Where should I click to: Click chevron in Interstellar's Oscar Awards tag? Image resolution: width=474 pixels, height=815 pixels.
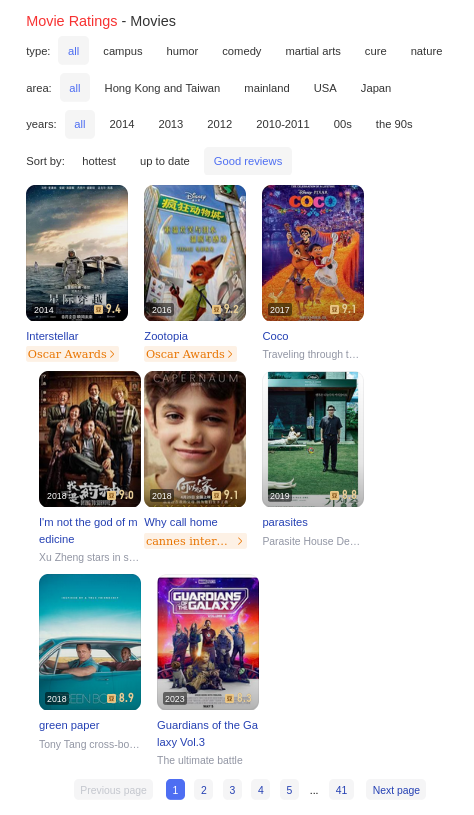point(112,354)
